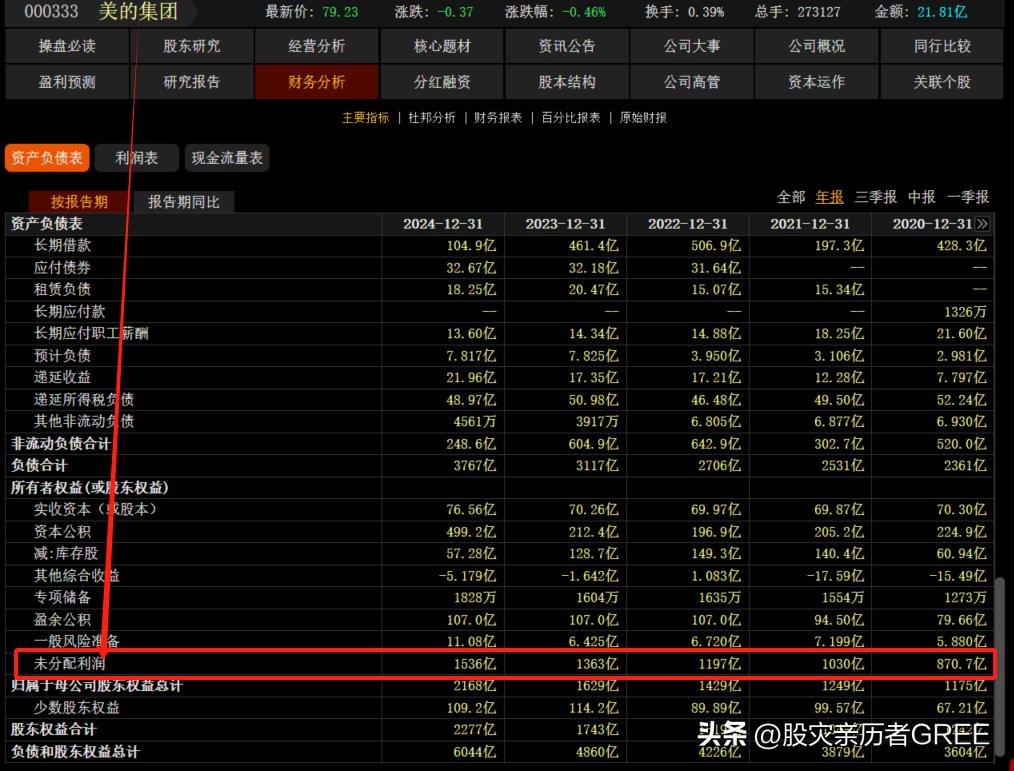Select the 长期借款 row label
The image size is (1014, 771).
63,246
